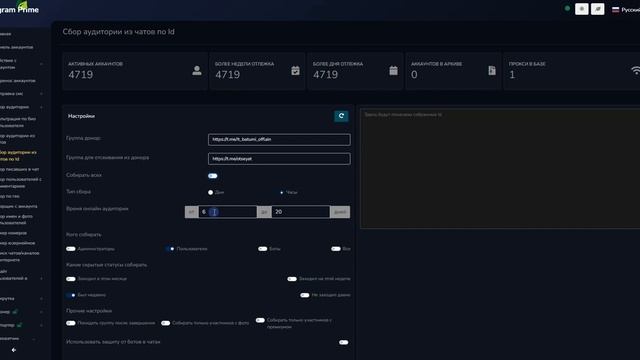Open 'Сбор по гео' sidebar item
640x360 pixels.
tap(10, 196)
